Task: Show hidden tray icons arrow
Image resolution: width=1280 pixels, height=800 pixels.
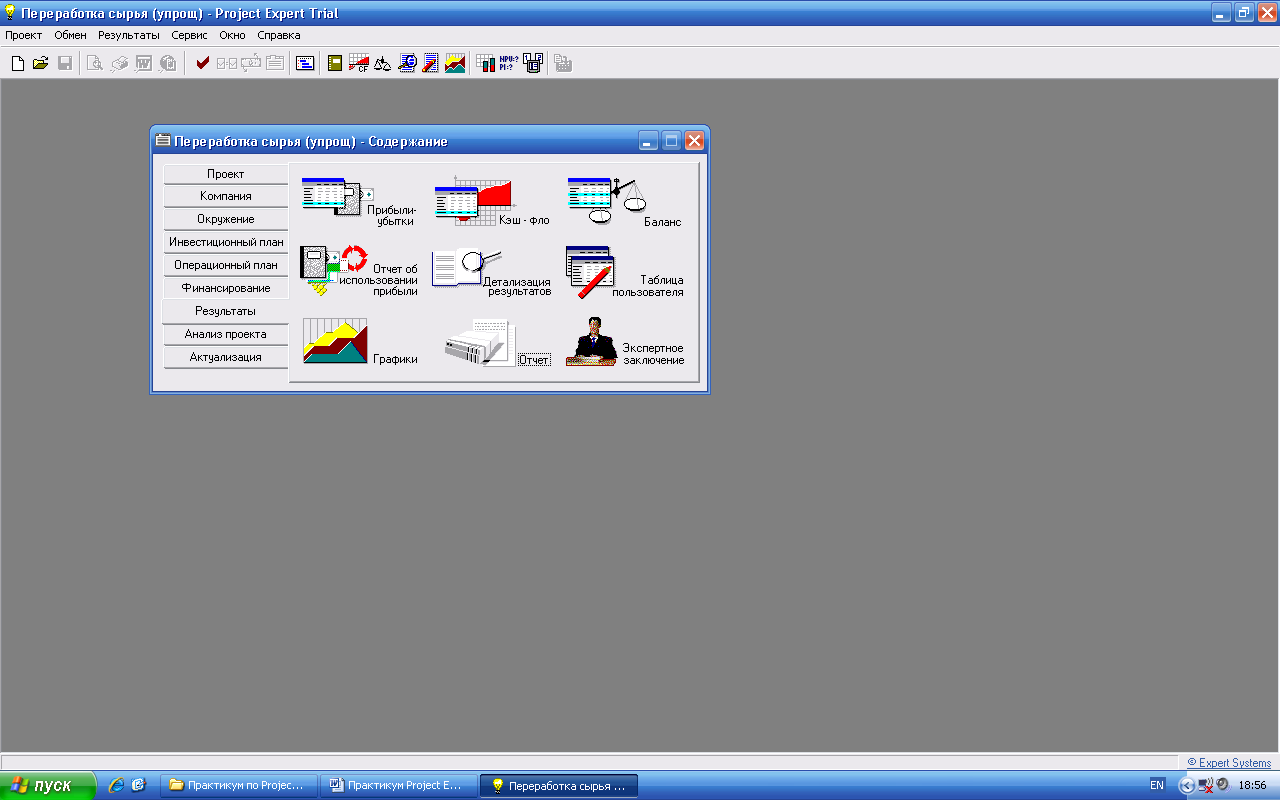Action: [x=1187, y=785]
